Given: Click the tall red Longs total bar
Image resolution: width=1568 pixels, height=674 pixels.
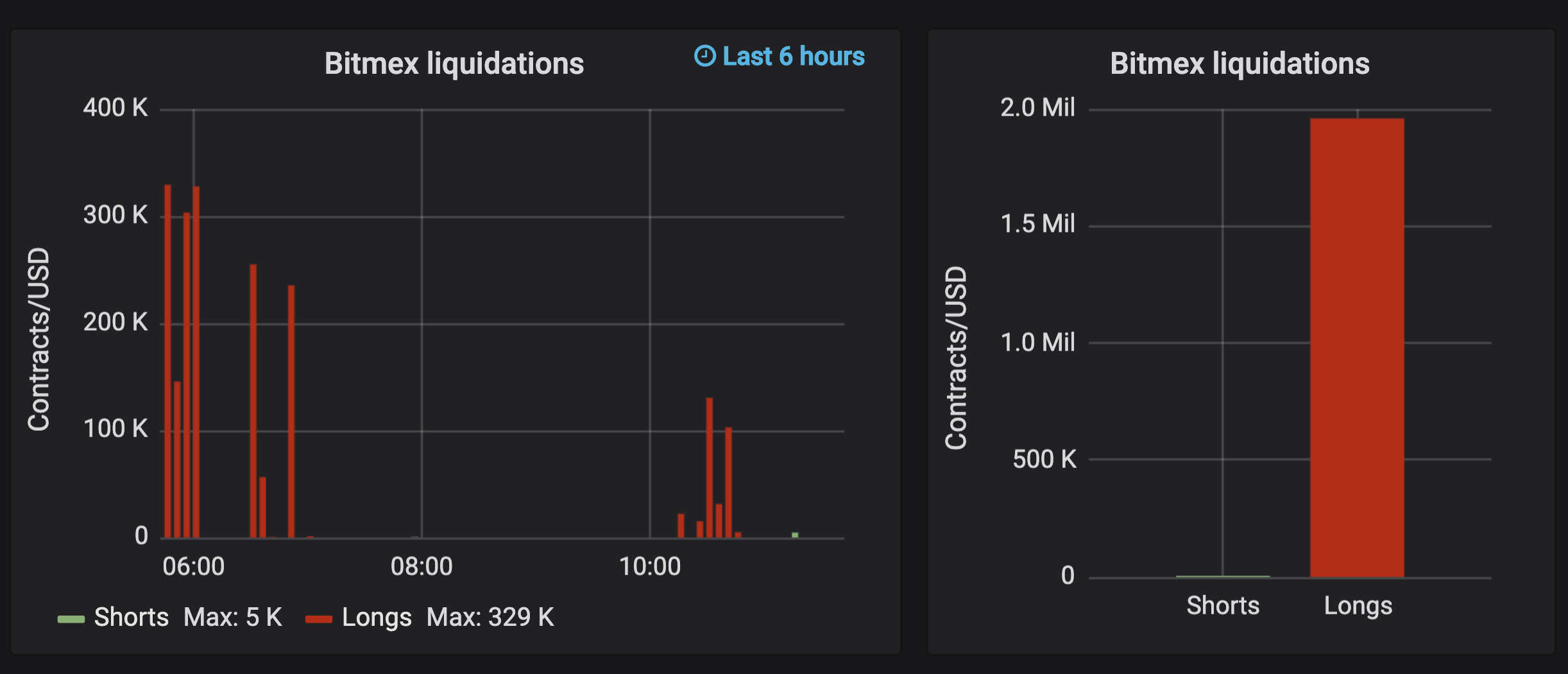Looking at the screenshot, I should point(1357,347).
